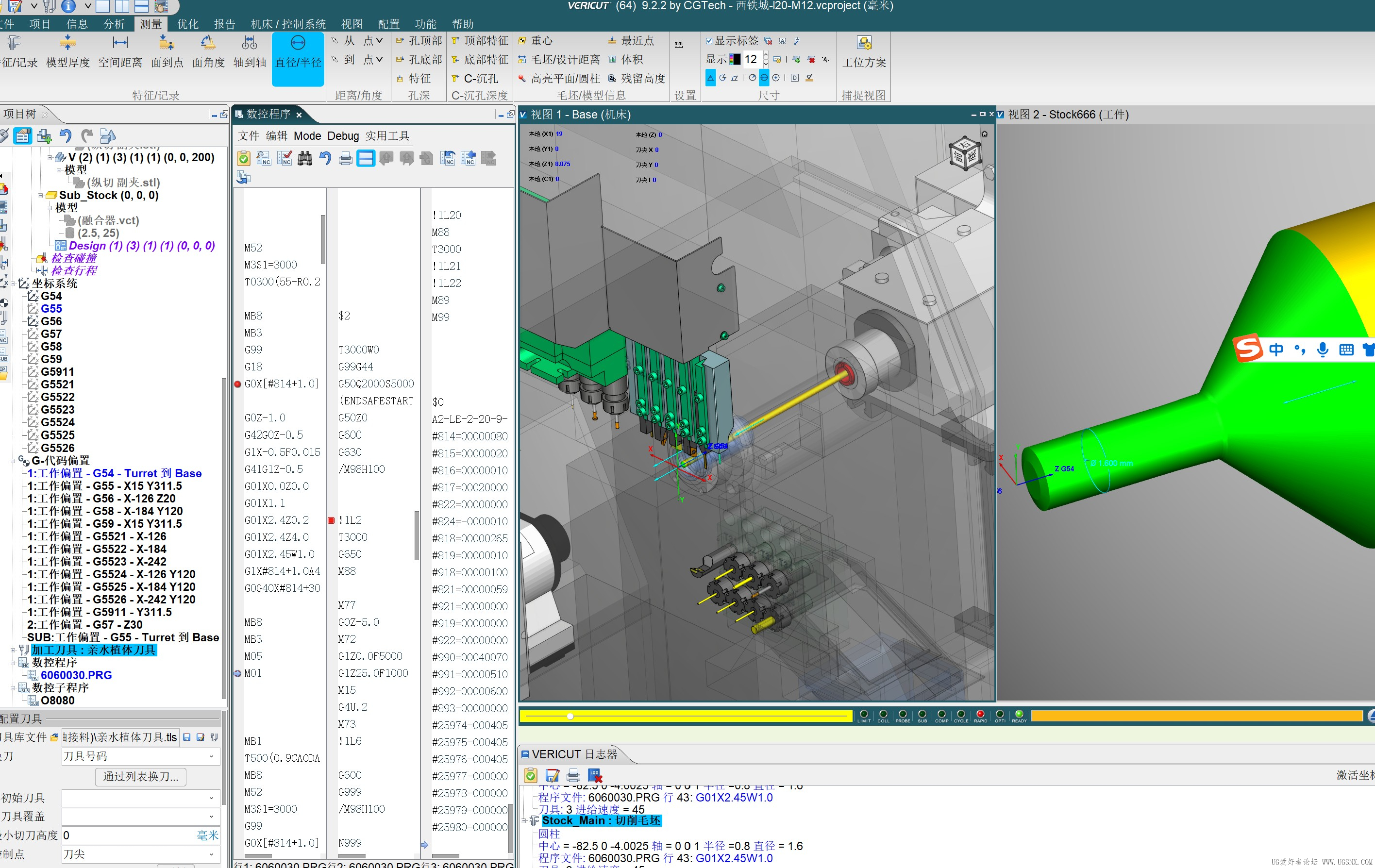Toggle the RAPID red status light
The image size is (1375, 868).
pyautogui.click(x=980, y=715)
